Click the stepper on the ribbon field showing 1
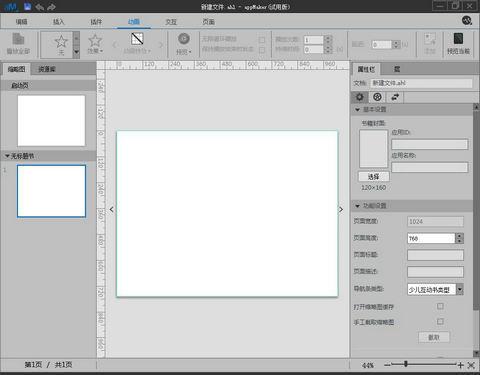The height and width of the screenshot is (375, 480). coord(328,40)
